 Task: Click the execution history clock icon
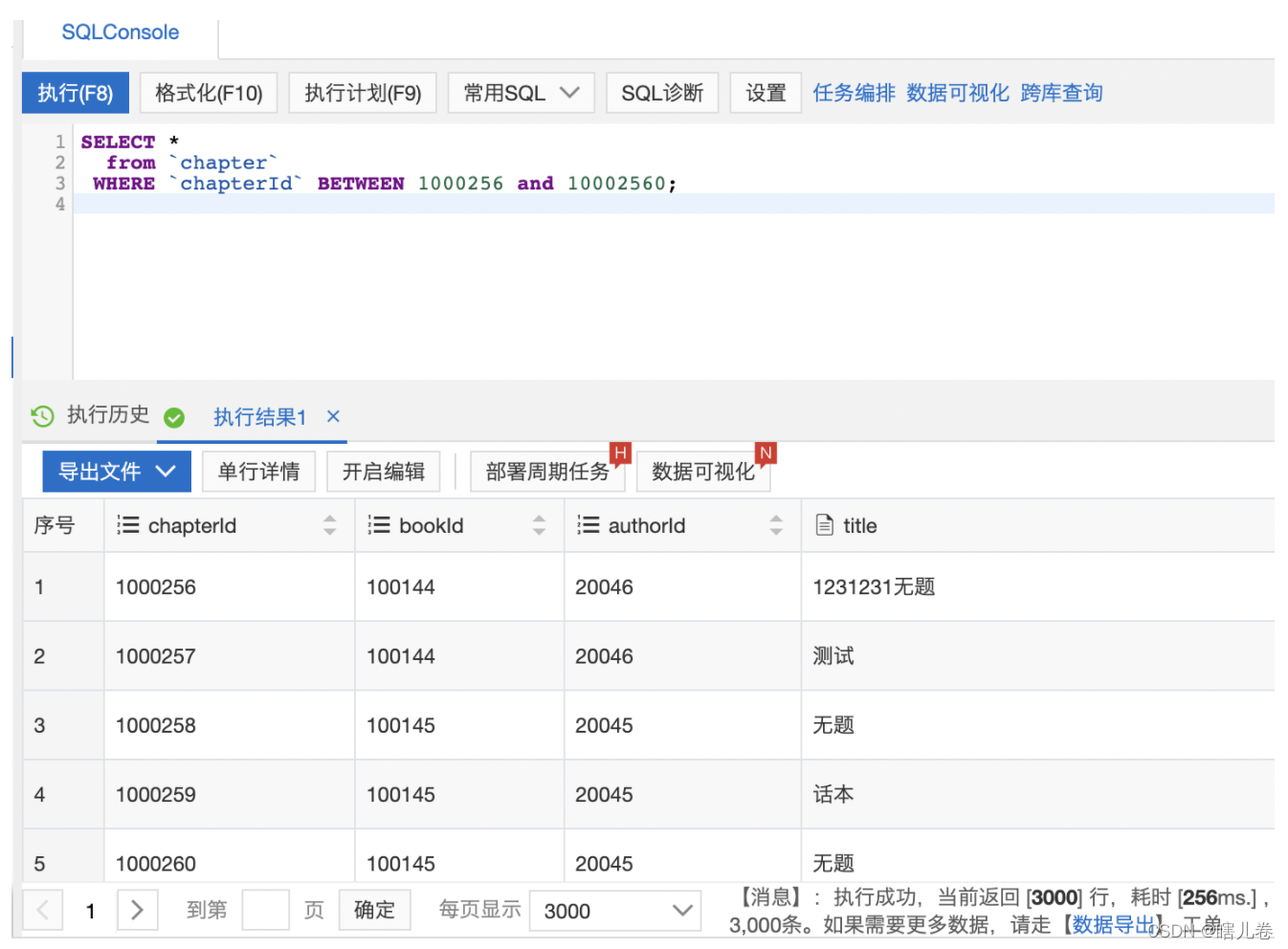pos(42,416)
